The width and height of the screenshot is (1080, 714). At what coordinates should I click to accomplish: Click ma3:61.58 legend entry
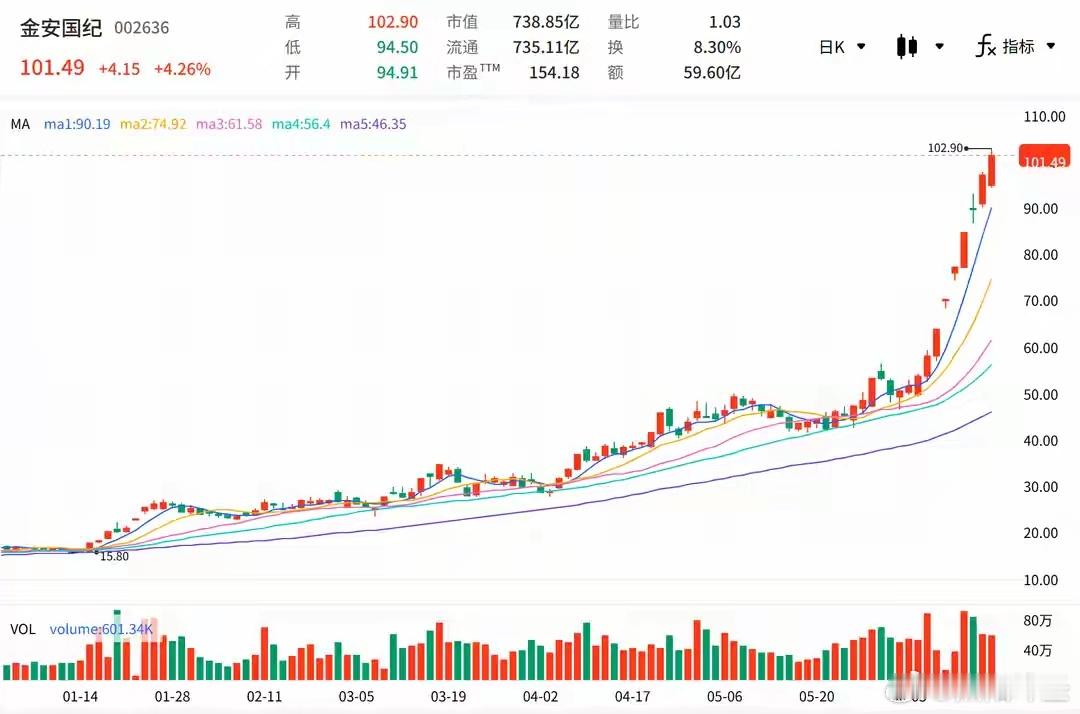coord(229,124)
